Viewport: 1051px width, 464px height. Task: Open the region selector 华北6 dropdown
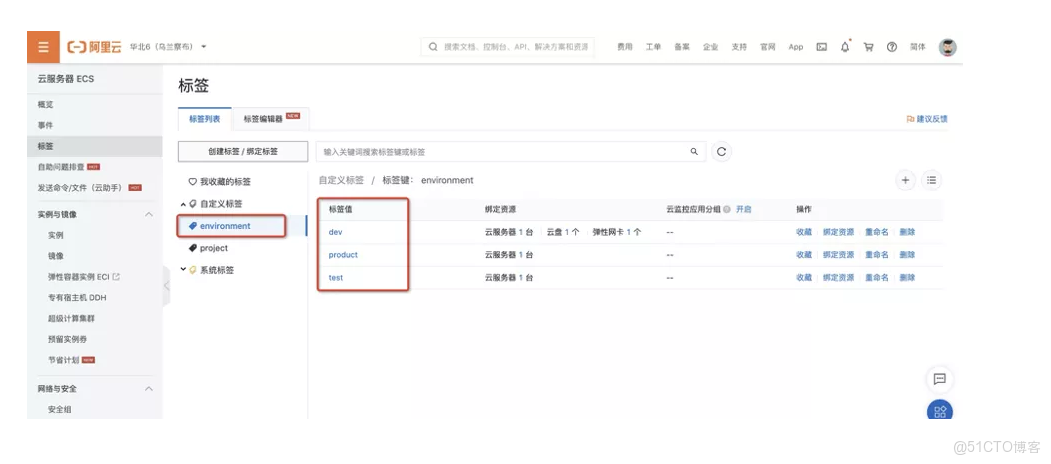tap(168, 47)
